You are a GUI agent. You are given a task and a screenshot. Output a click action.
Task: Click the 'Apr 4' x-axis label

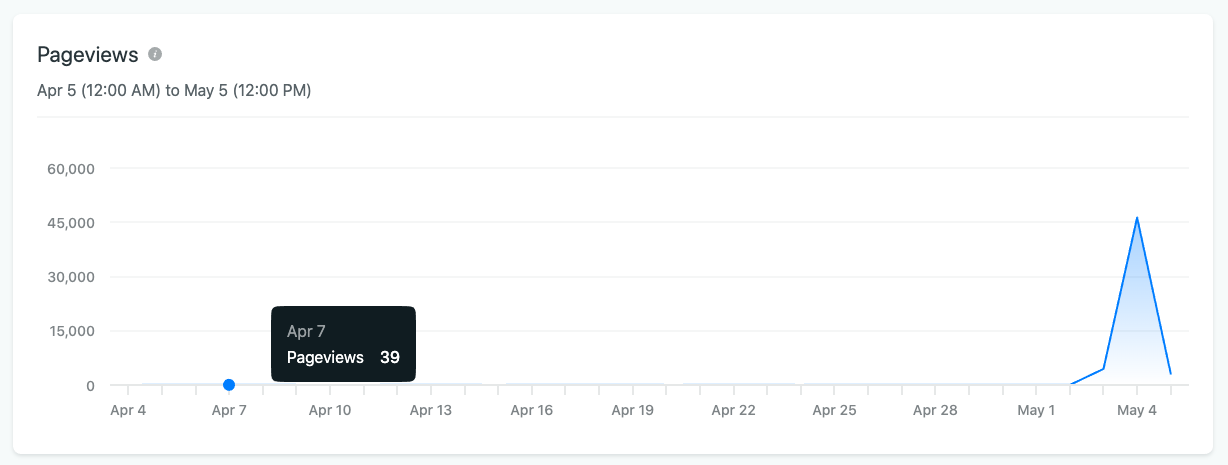(x=128, y=410)
